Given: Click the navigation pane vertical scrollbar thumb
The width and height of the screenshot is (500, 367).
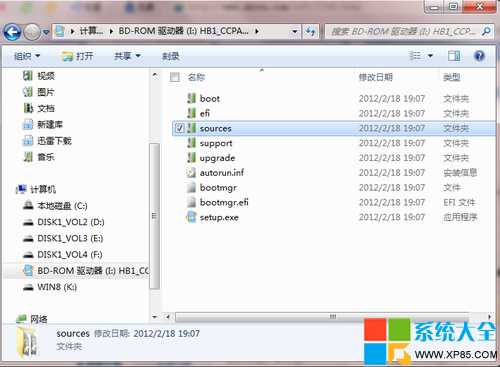Looking at the screenshot, I should click(x=154, y=216).
